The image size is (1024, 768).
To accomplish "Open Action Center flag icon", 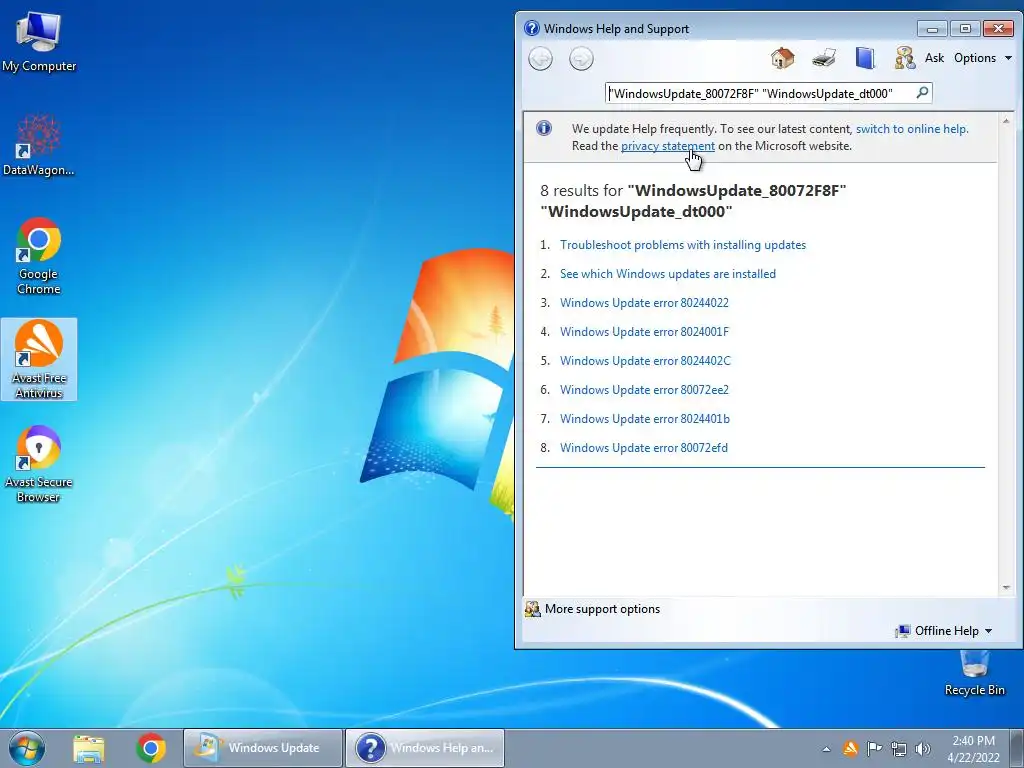I will coord(874,748).
